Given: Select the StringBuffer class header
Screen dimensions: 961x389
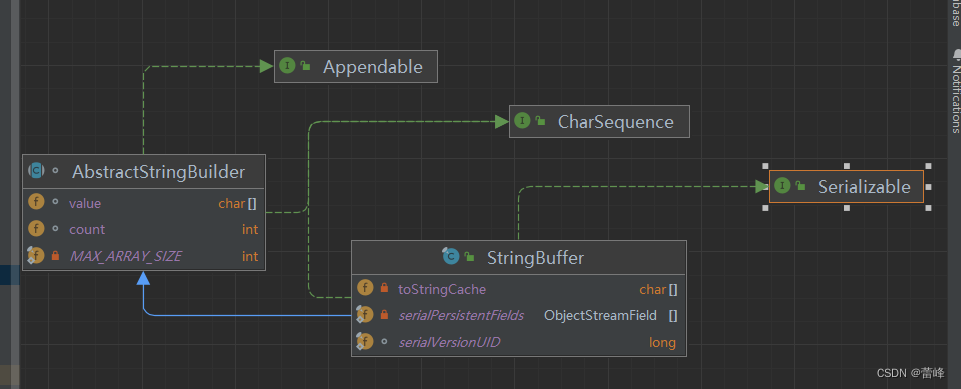Looking at the screenshot, I should point(518,257).
